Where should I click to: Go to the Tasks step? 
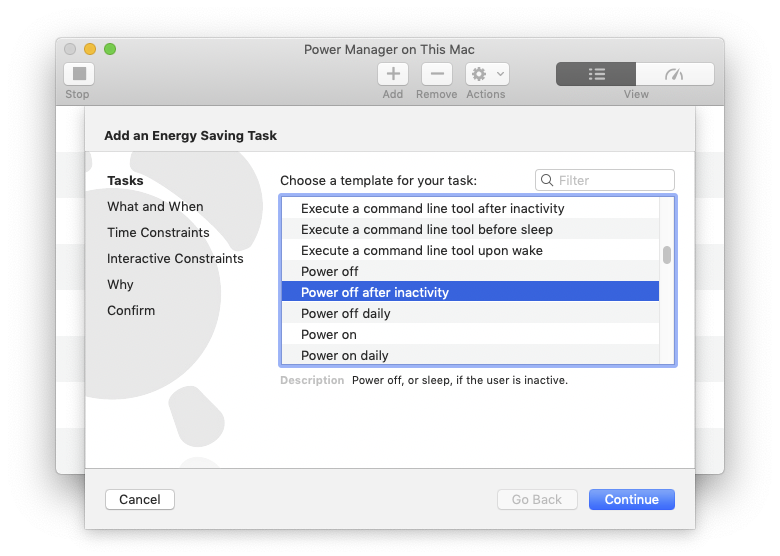coord(125,181)
